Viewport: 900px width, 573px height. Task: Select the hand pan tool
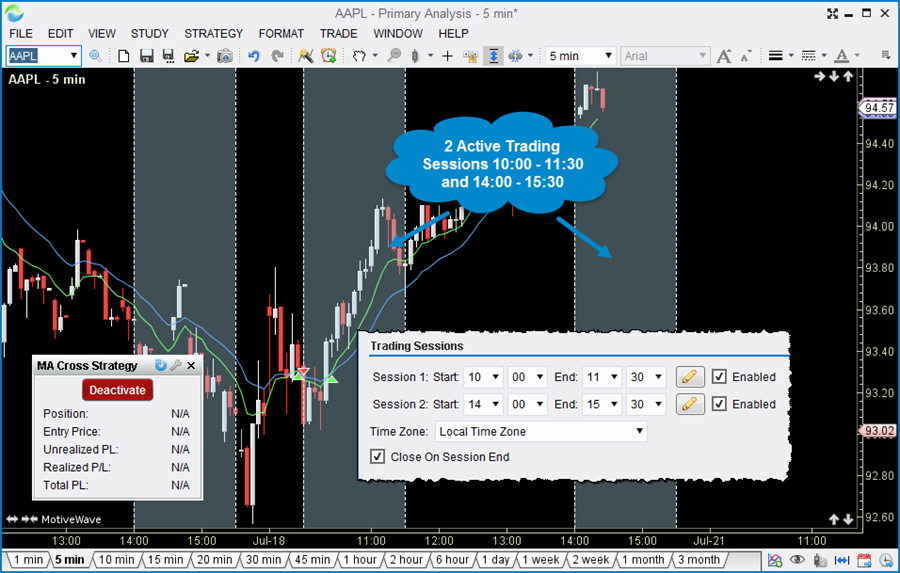(x=359, y=56)
